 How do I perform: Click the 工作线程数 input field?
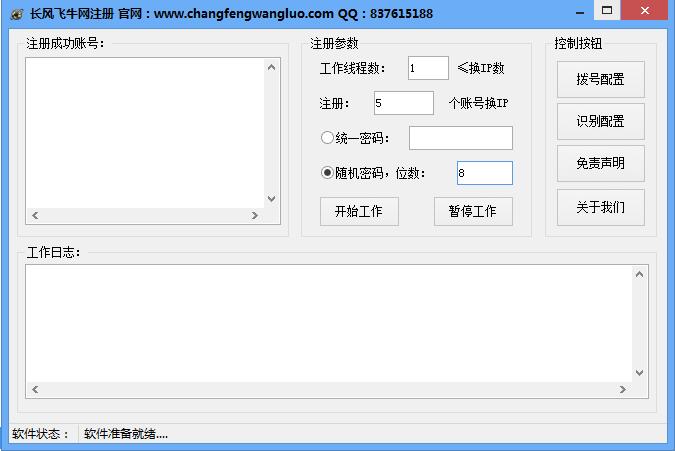(428, 68)
